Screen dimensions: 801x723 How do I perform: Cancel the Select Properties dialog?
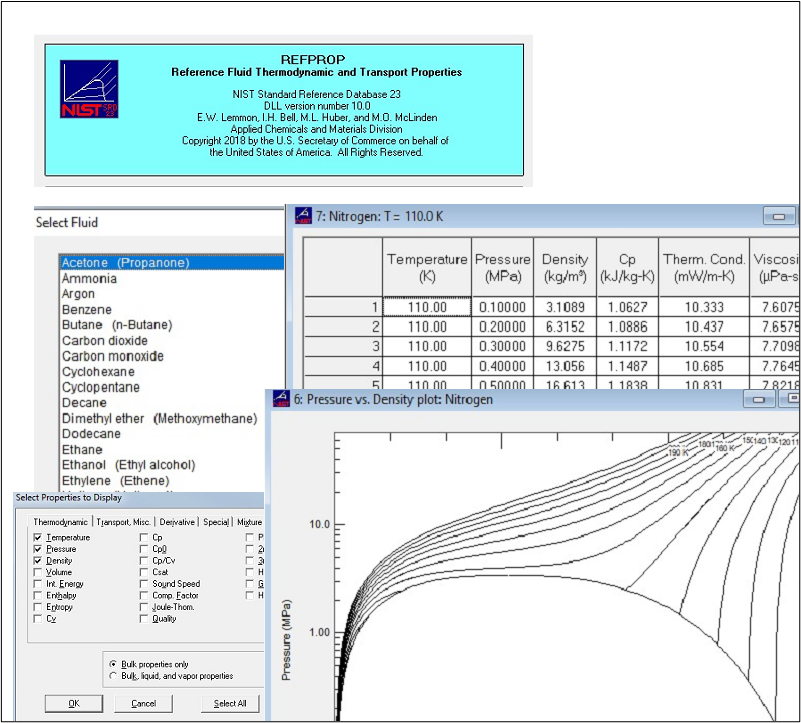pyautogui.click(x=143, y=703)
